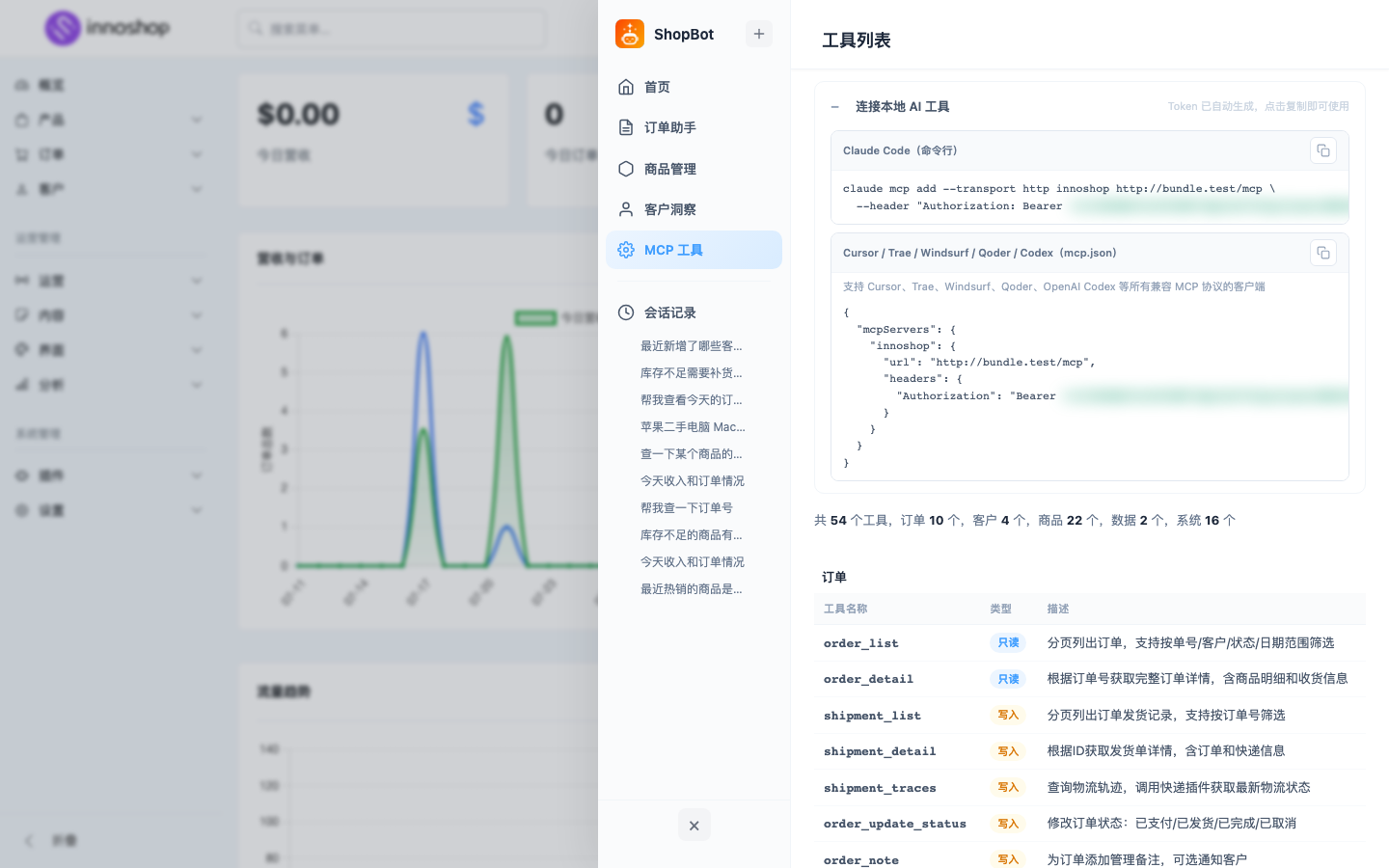The image size is (1389, 868).
Task: Select the shipment_traces tool name
Action: (x=880, y=788)
